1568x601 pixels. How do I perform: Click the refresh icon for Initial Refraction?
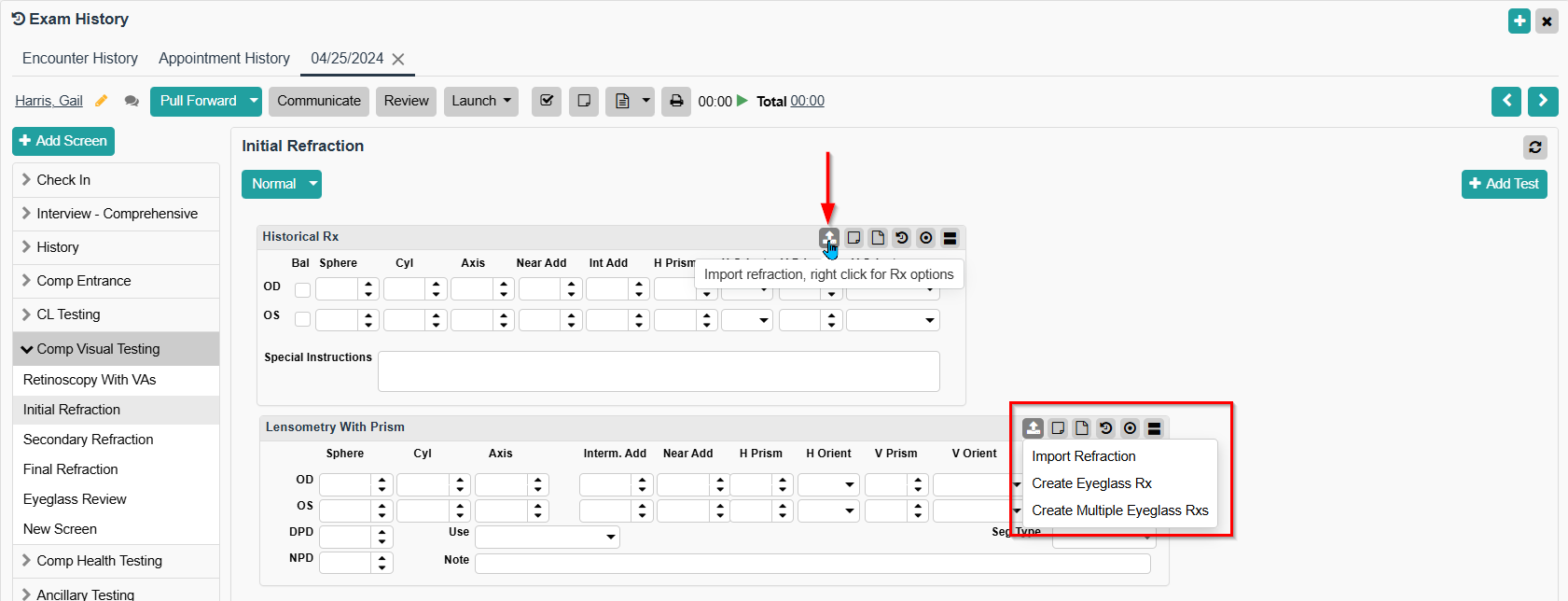click(1534, 147)
